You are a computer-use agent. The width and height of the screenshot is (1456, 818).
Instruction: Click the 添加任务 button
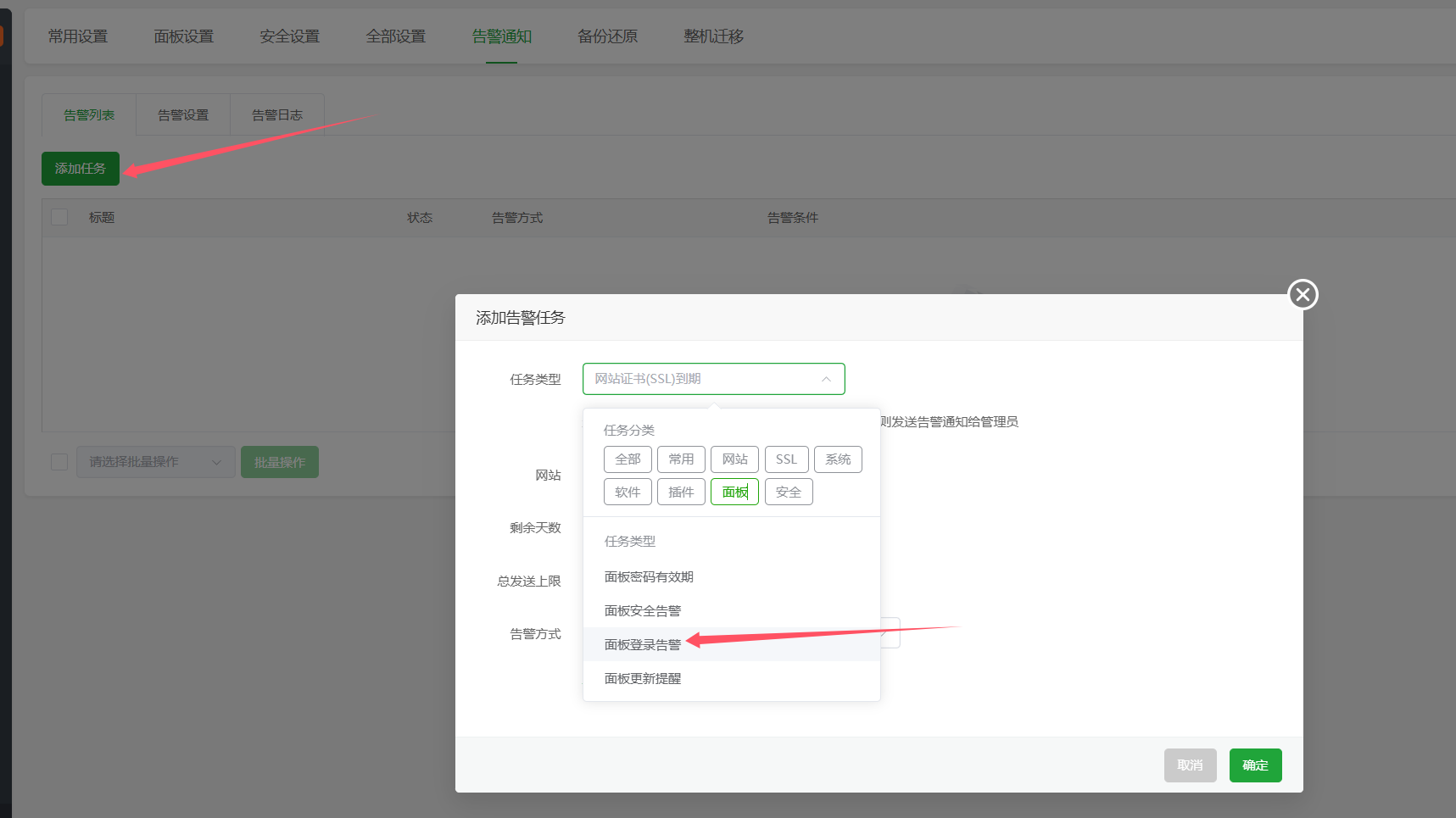point(81,169)
